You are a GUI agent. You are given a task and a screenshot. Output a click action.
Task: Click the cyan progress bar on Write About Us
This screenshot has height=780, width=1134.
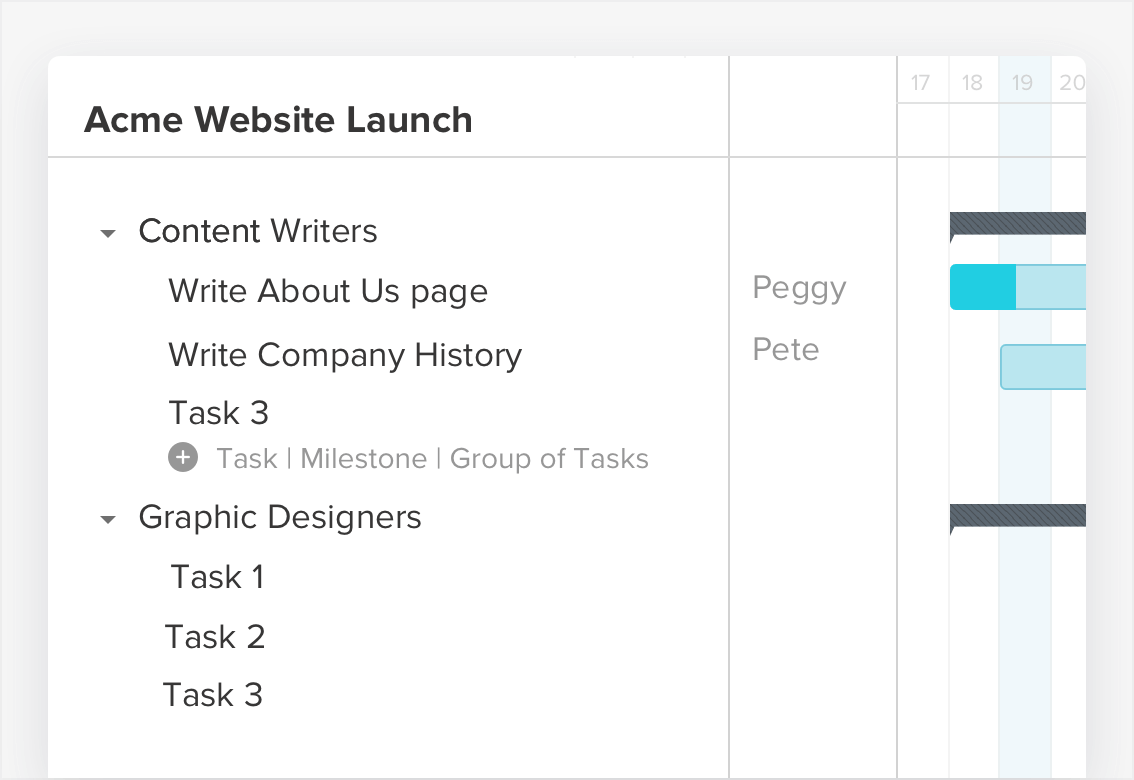click(983, 287)
